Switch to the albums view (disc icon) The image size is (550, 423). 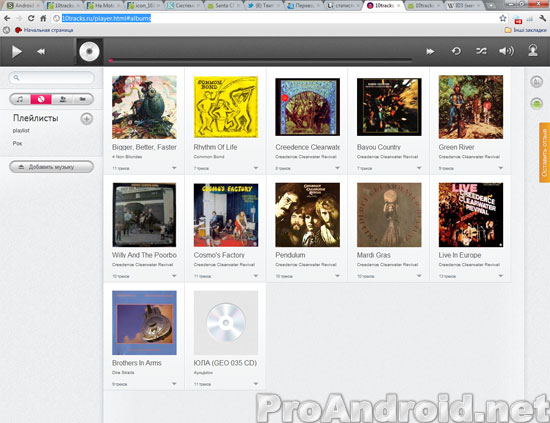(x=41, y=99)
